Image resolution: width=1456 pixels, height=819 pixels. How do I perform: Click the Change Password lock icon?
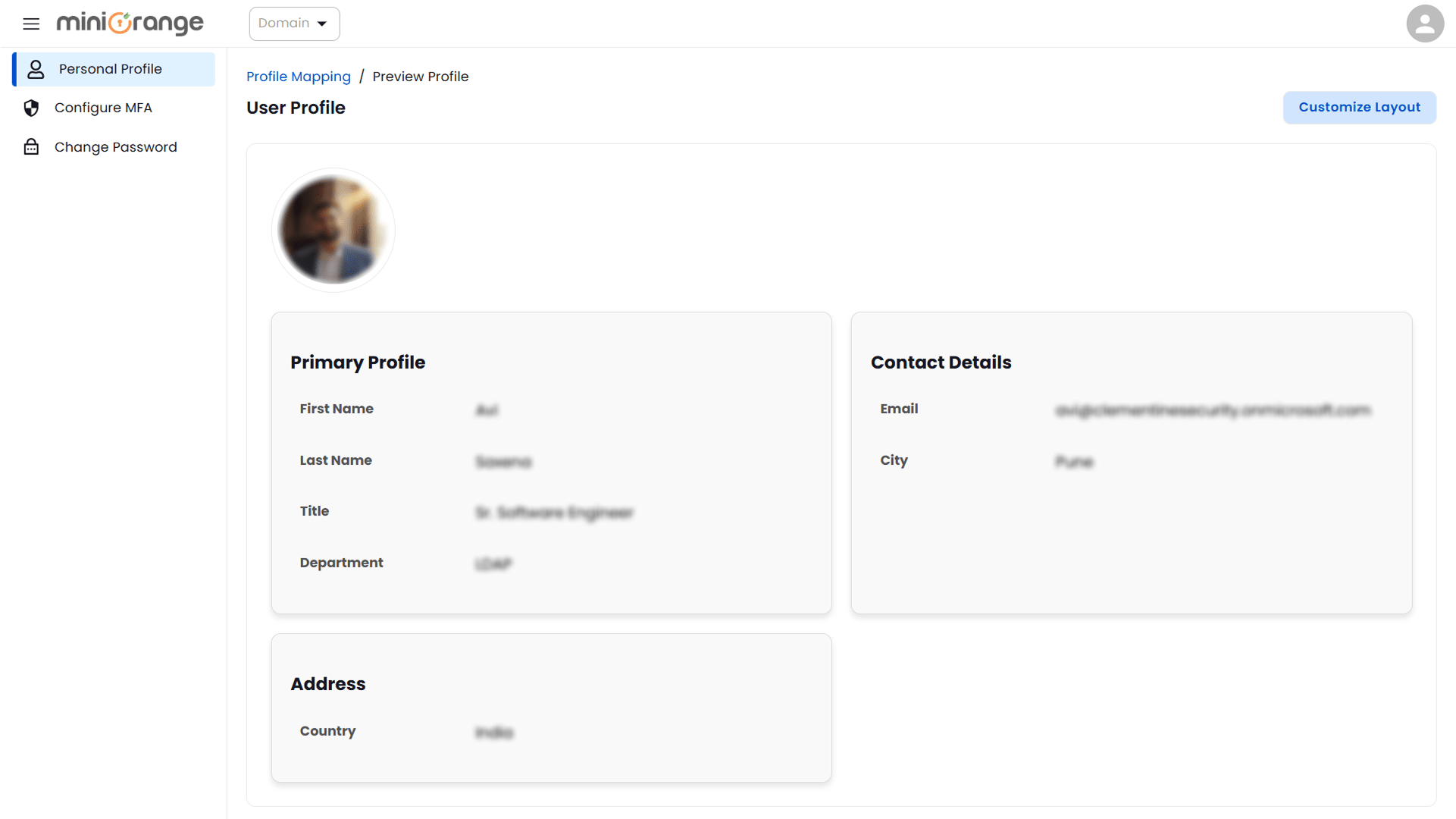[31, 146]
